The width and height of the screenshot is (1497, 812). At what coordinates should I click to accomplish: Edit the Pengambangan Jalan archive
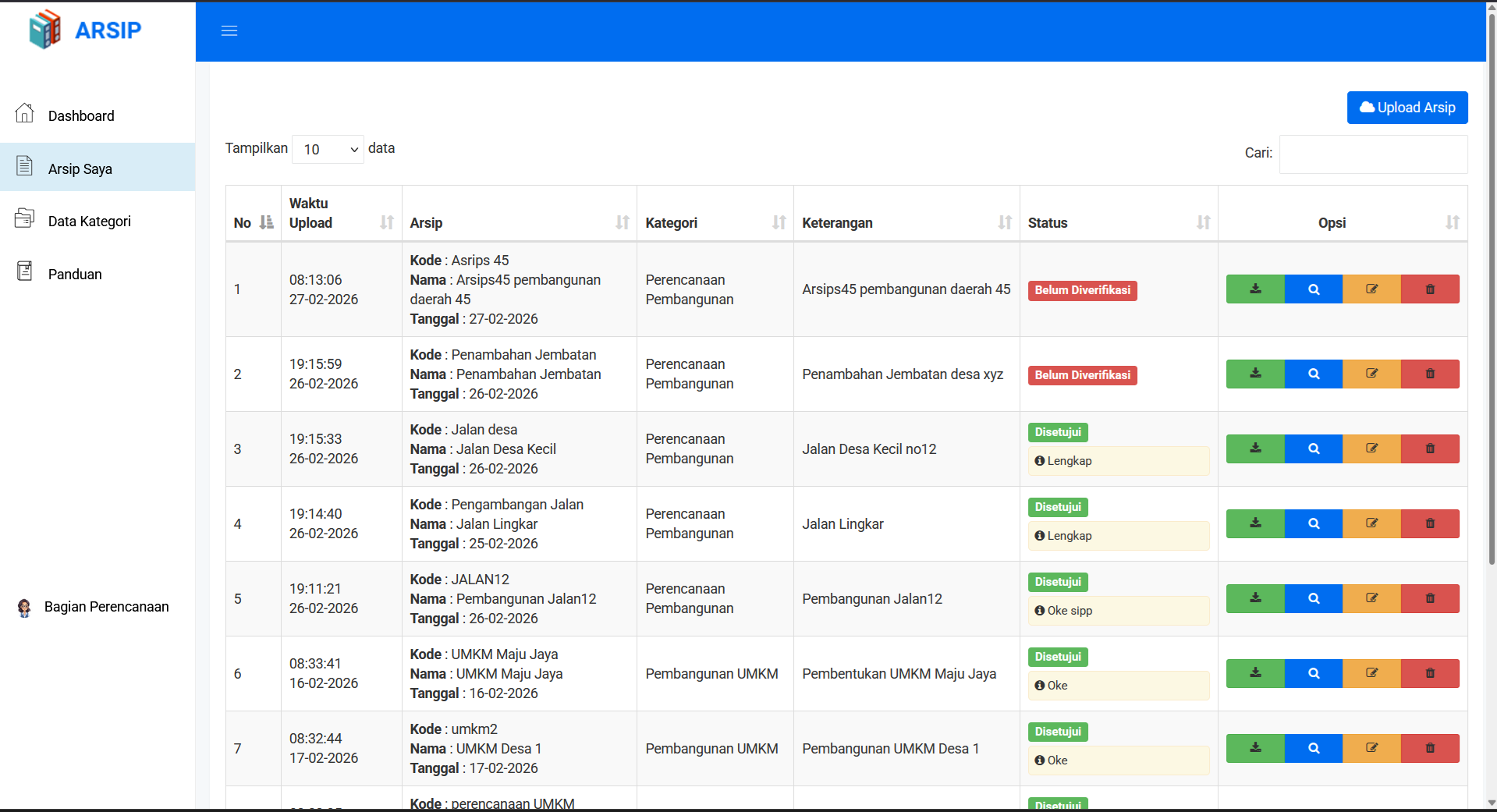point(1371,523)
